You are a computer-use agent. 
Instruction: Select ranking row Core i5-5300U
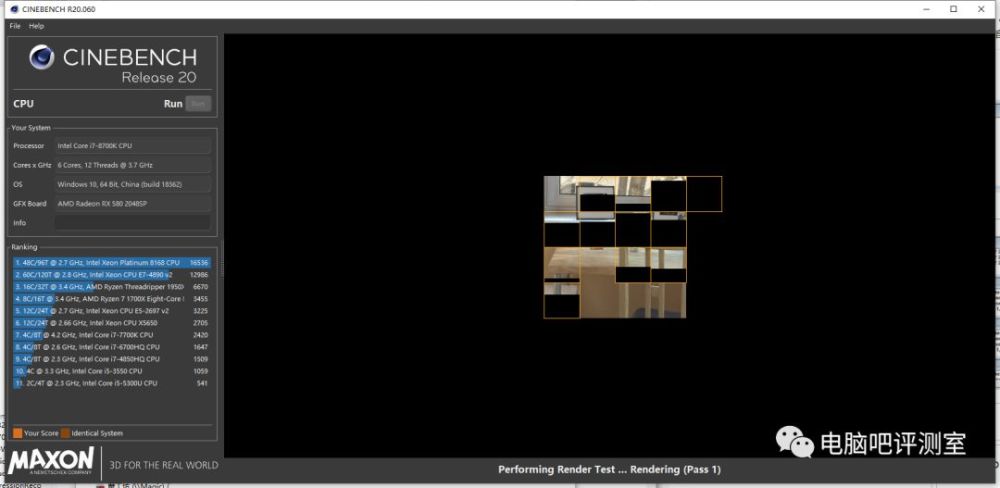(x=112, y=383)
